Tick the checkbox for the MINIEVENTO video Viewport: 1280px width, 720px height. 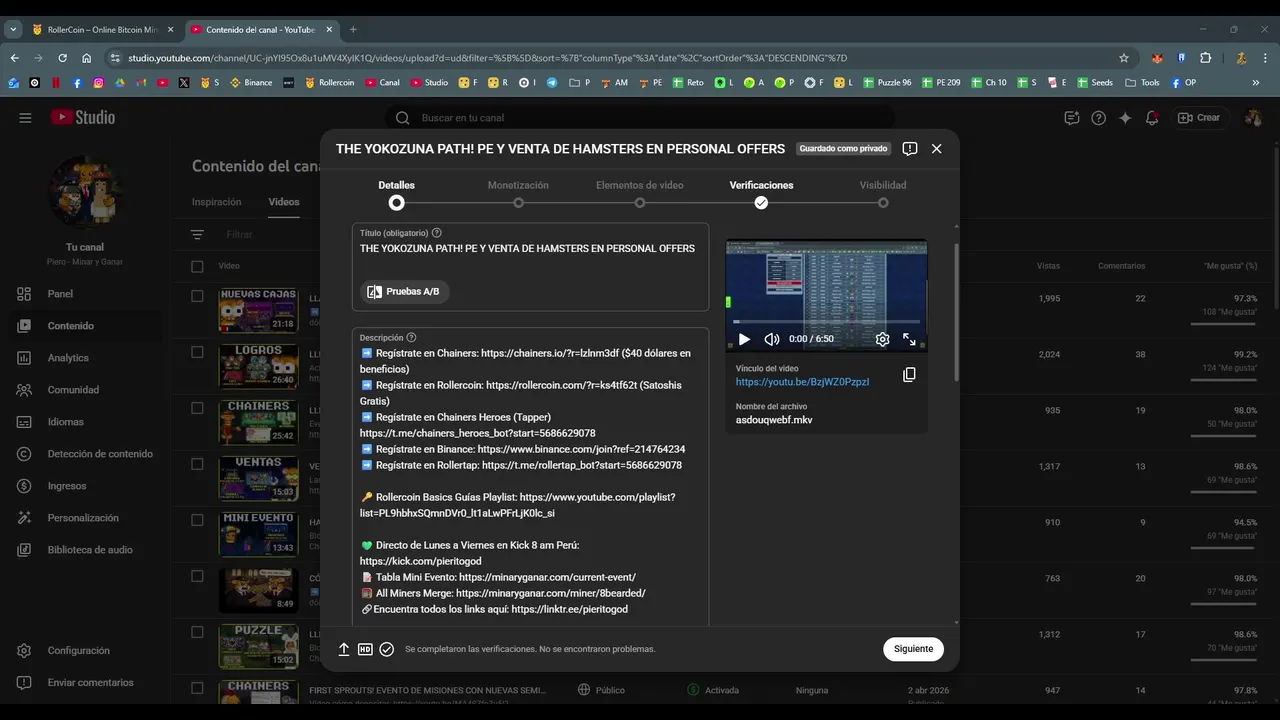tap(197, 520)
